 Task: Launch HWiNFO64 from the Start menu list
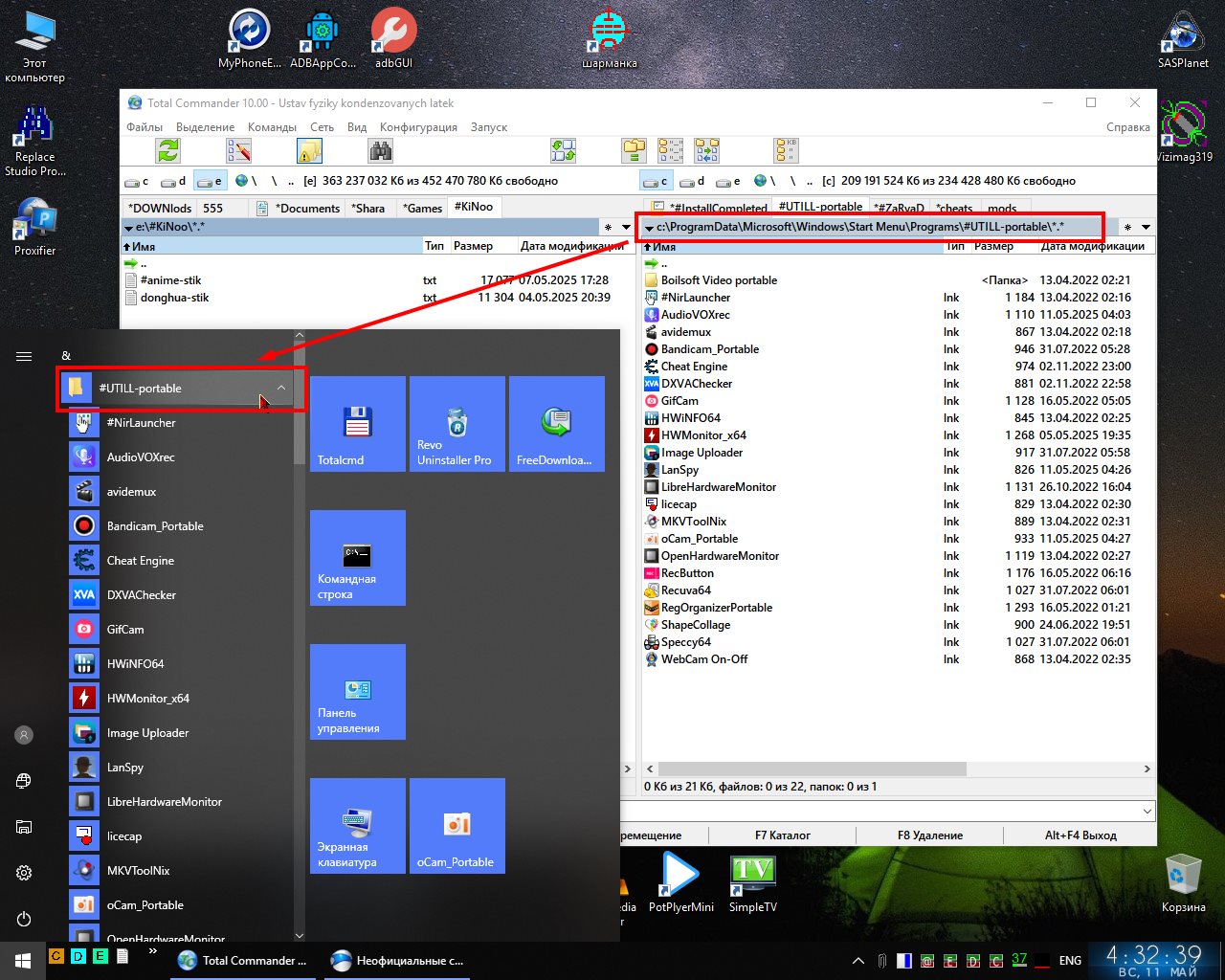tap(180, 664)
